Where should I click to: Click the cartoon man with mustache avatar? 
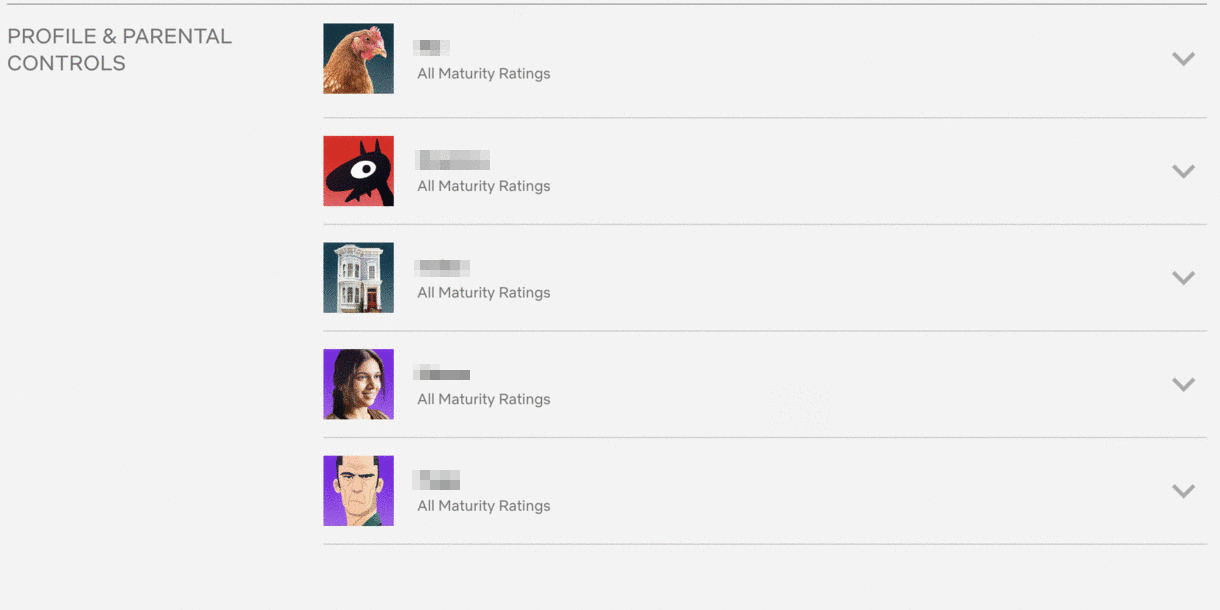click(x=358, y=491)
